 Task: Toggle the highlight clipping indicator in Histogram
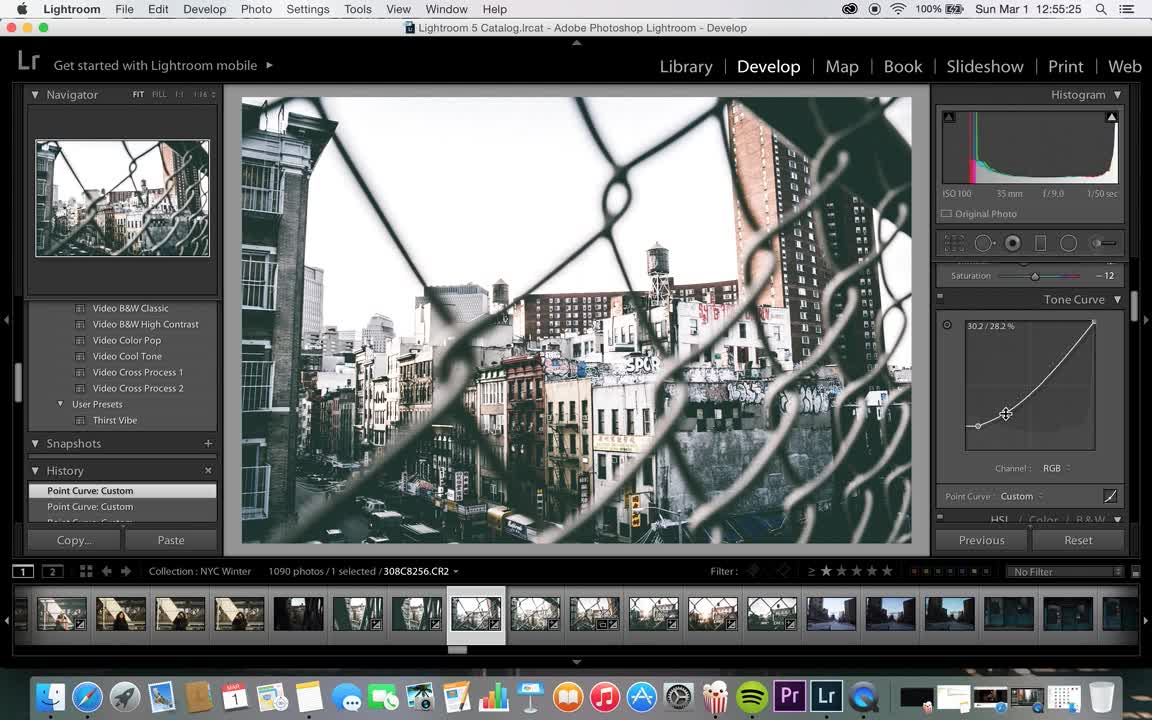click(x=1112, y=117)
